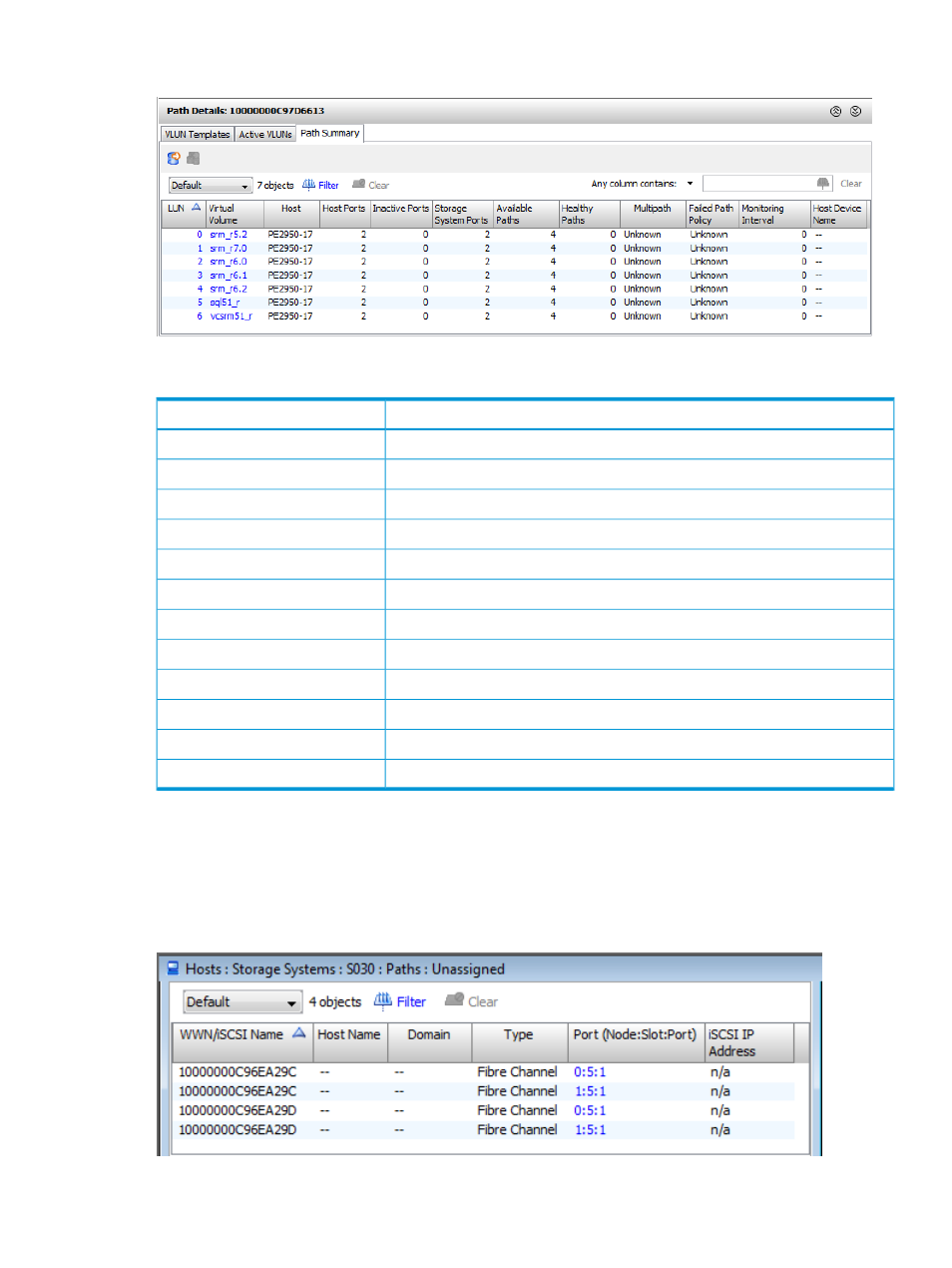Open virtual volume srm_r6.2
The image size is (952, 1268).
[x=229, y=289]
